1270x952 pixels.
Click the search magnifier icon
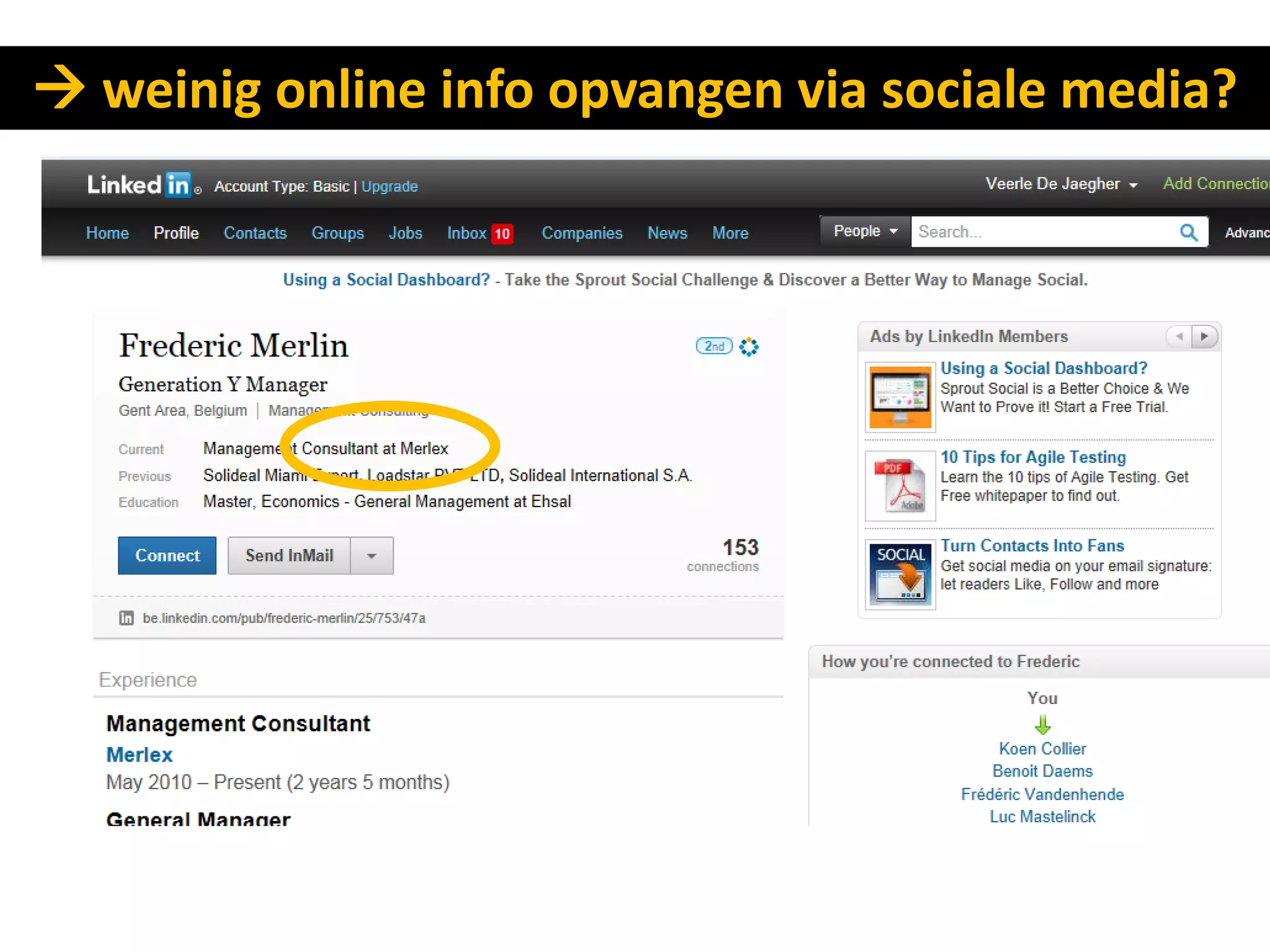(1188, 232)
